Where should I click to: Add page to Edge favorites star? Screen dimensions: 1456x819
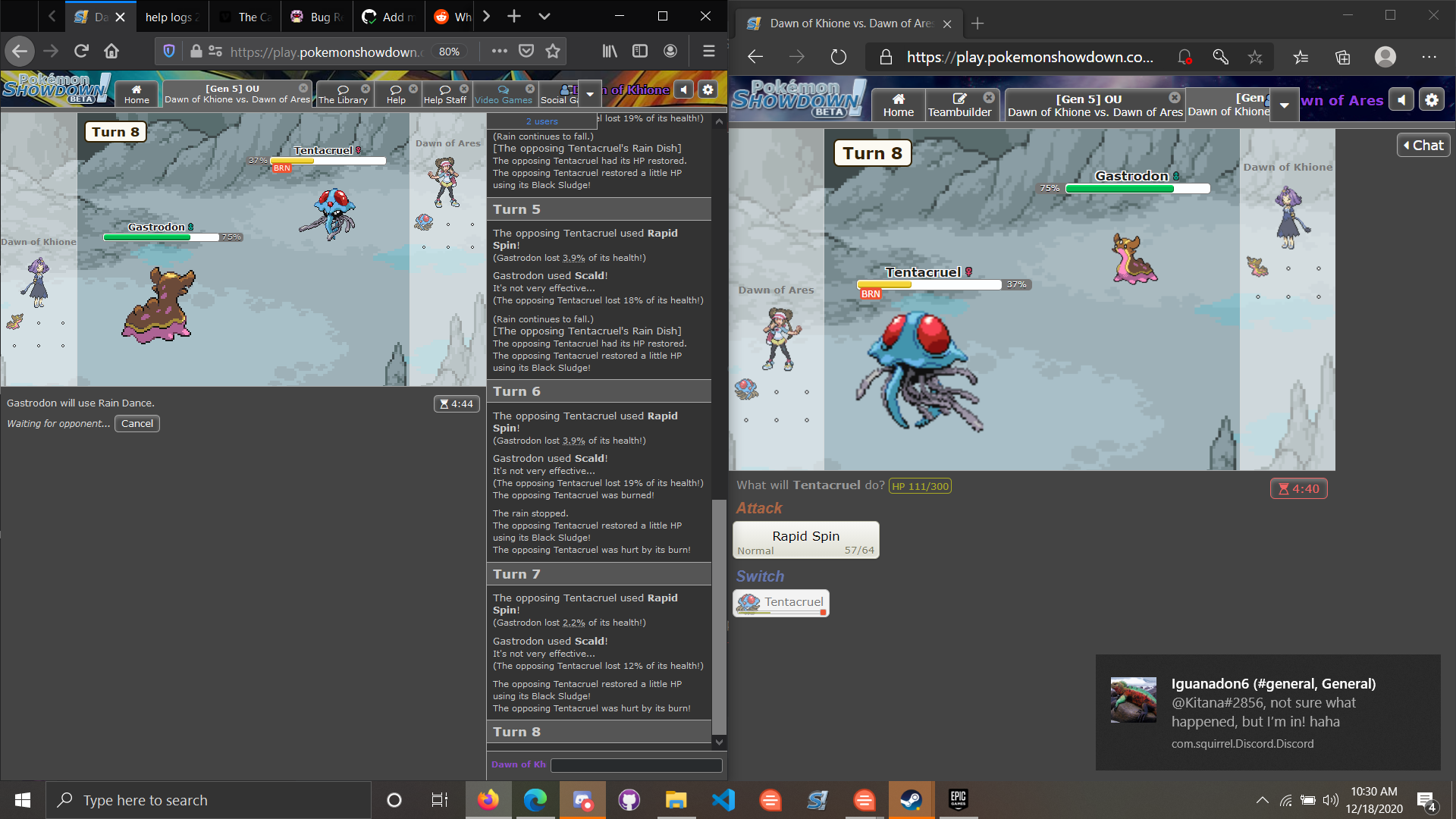(1256, 57)
